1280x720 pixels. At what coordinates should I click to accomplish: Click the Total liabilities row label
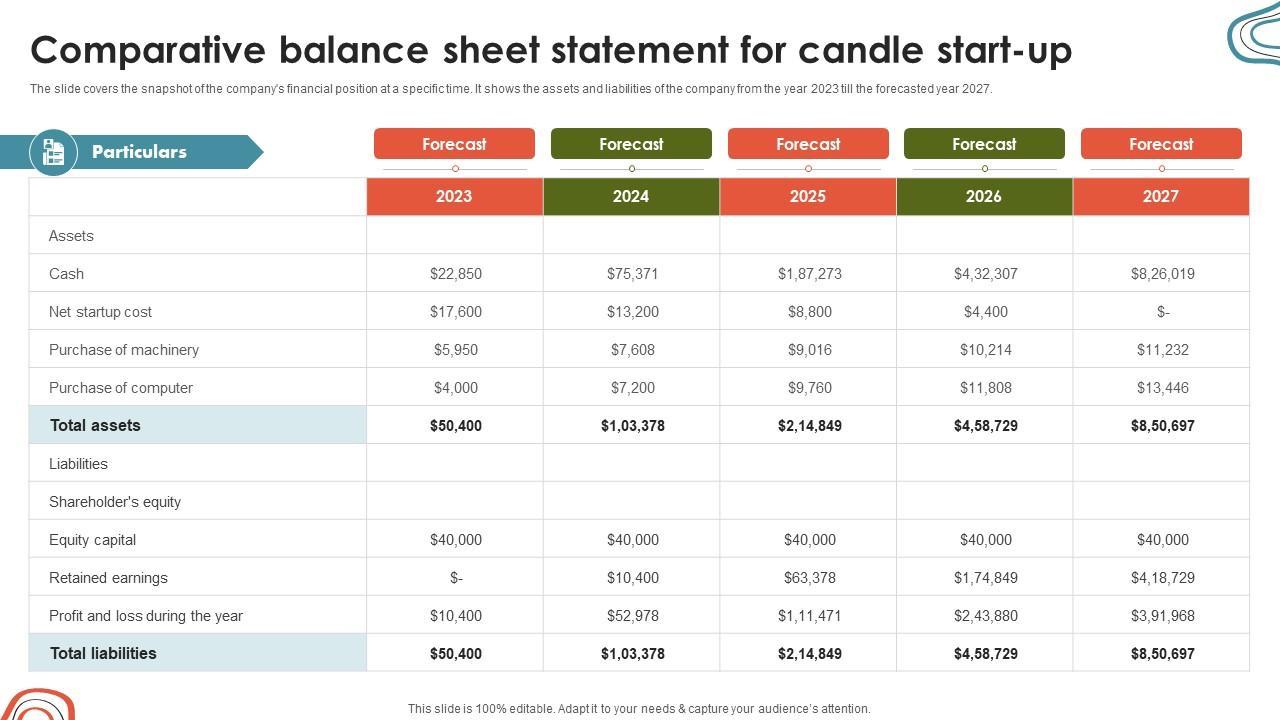103,653
